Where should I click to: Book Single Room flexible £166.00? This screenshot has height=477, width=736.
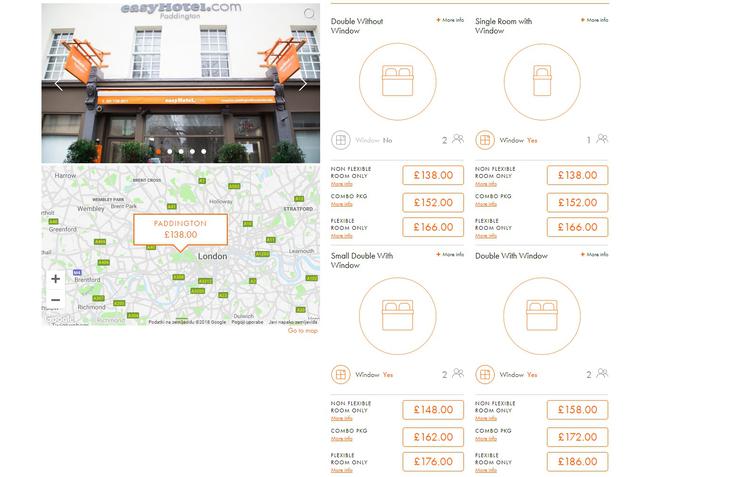click(x=577, y=227)
